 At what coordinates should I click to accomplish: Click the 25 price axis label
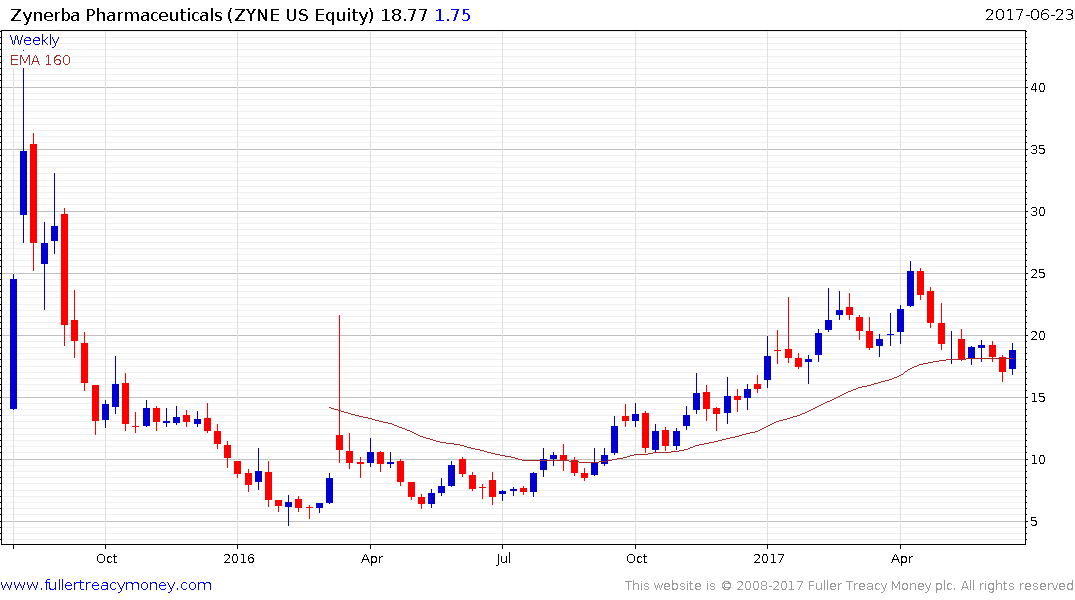1038,274
